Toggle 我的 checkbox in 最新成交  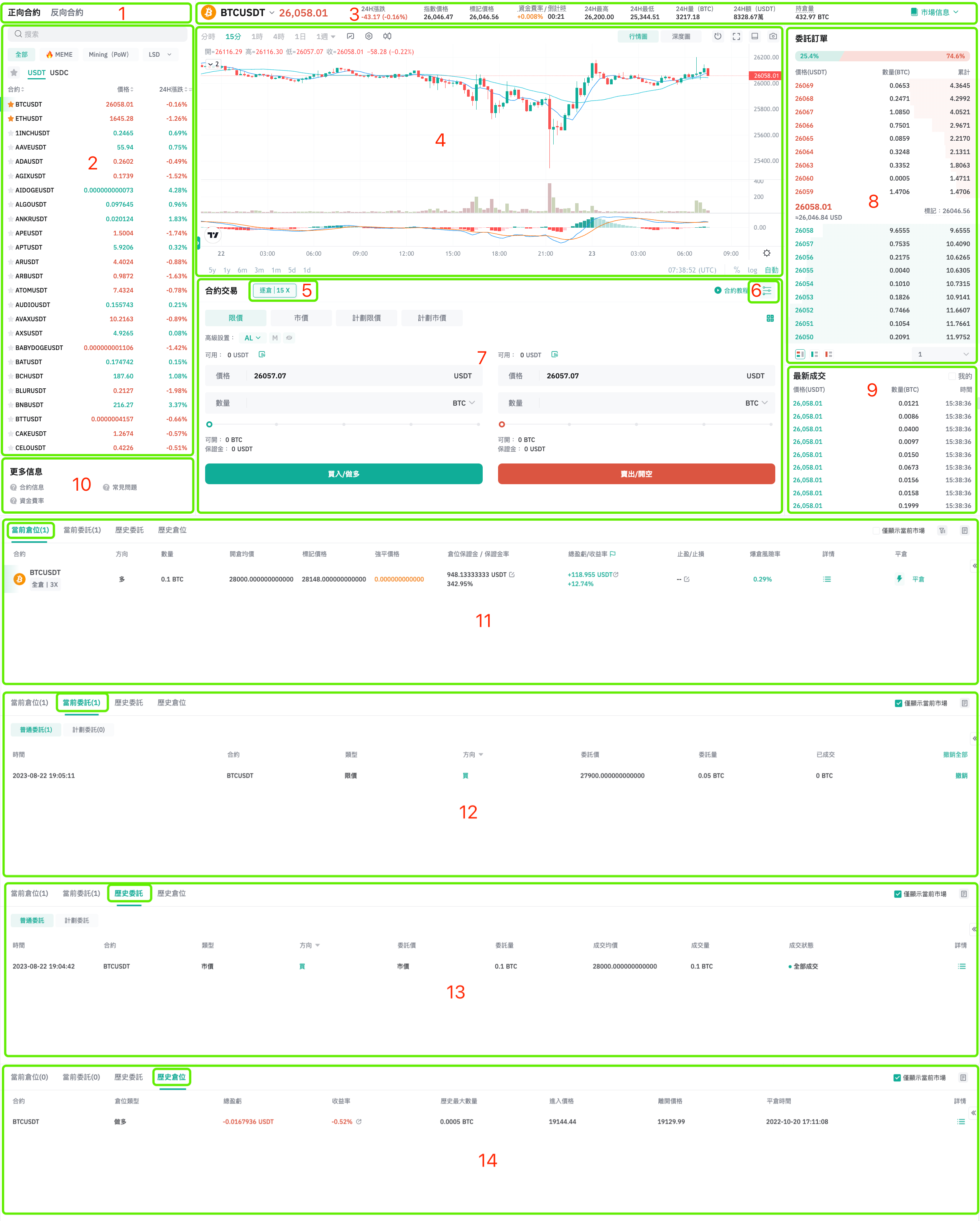[952, 376]
